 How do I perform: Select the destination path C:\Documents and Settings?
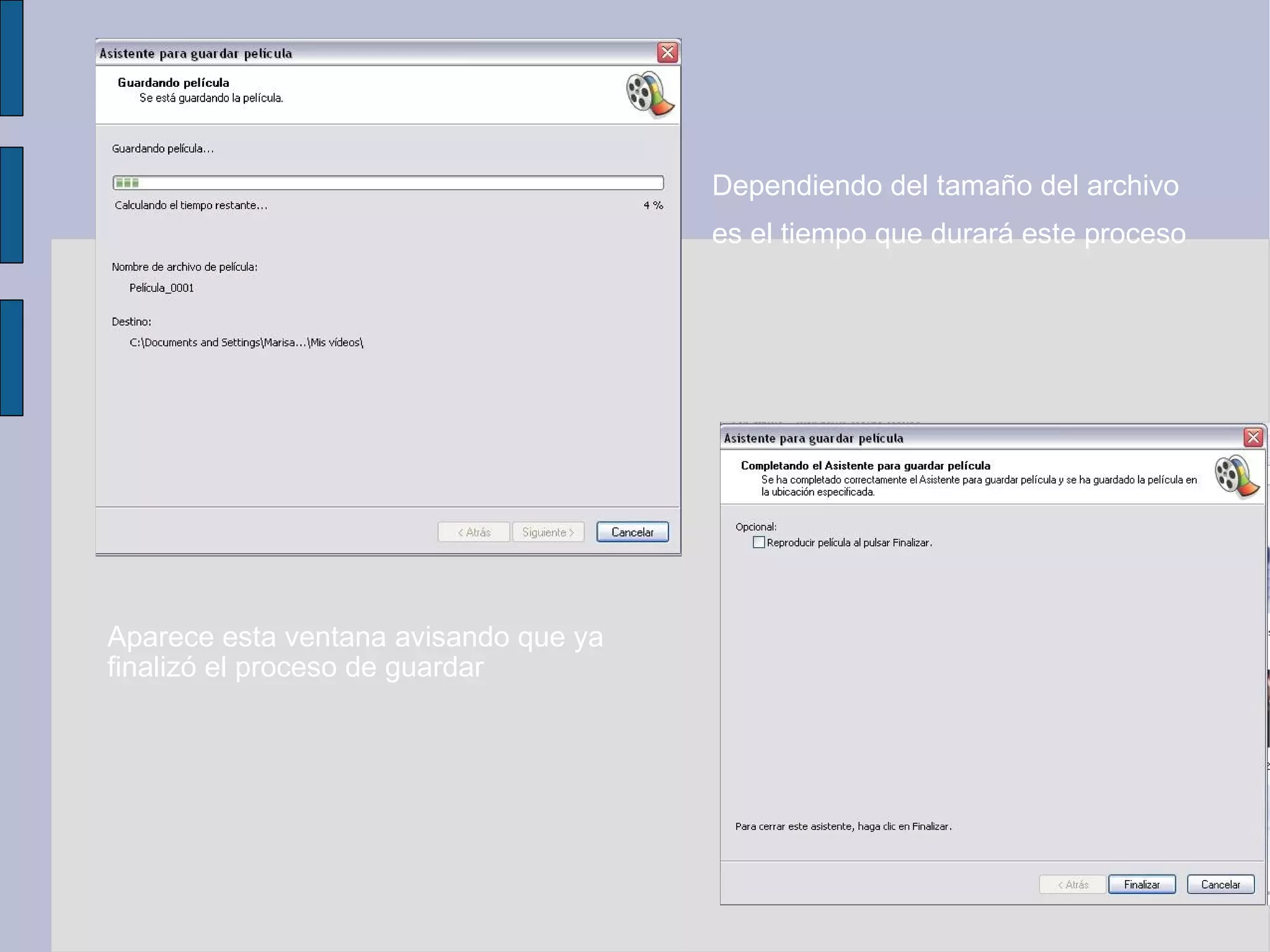point(246,342)
